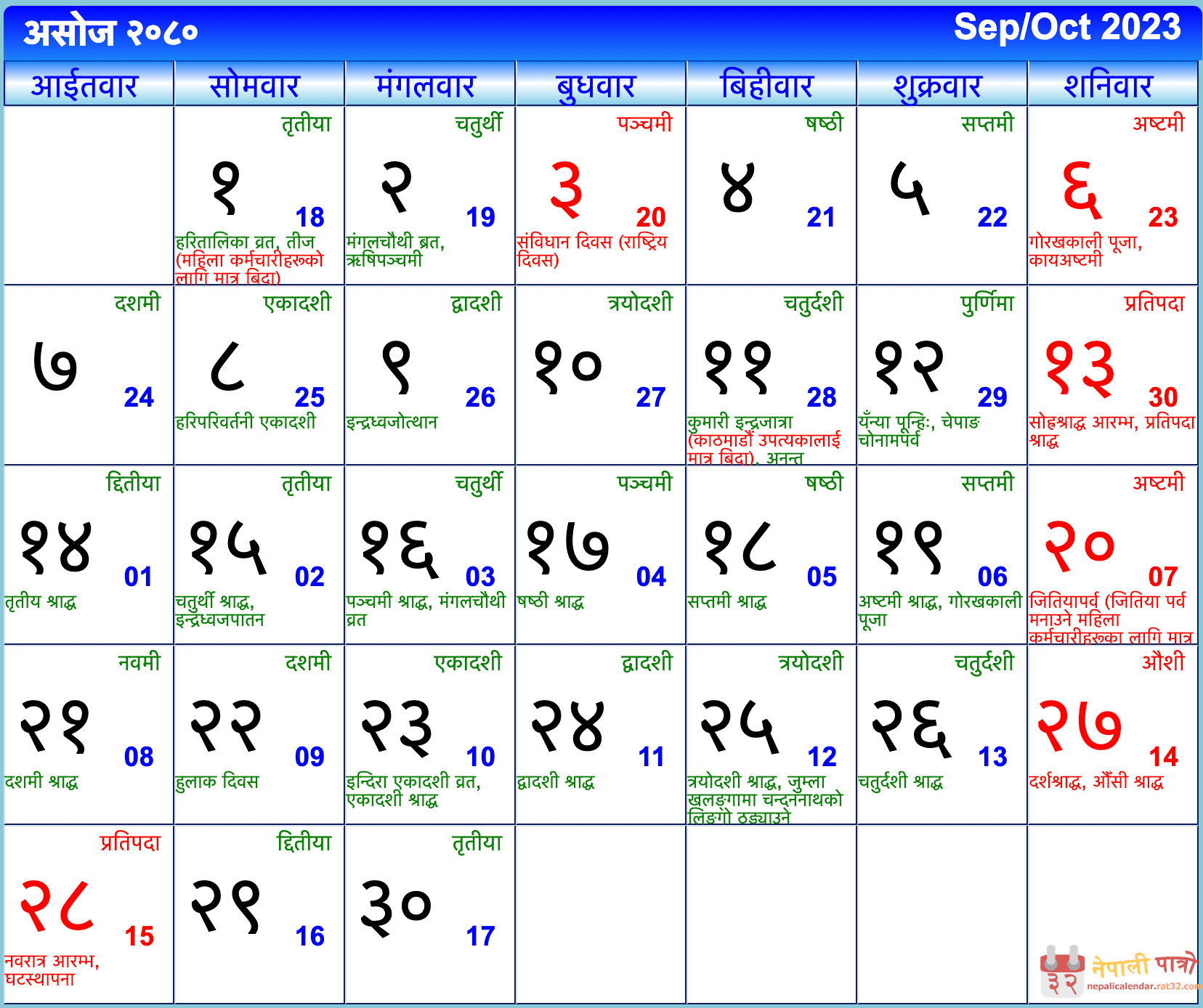Image resolution: width=1203 pixels, height=1008 pixels.
Task: Click Nepali date २३ with English date 10
Action: tap(397, 728)
